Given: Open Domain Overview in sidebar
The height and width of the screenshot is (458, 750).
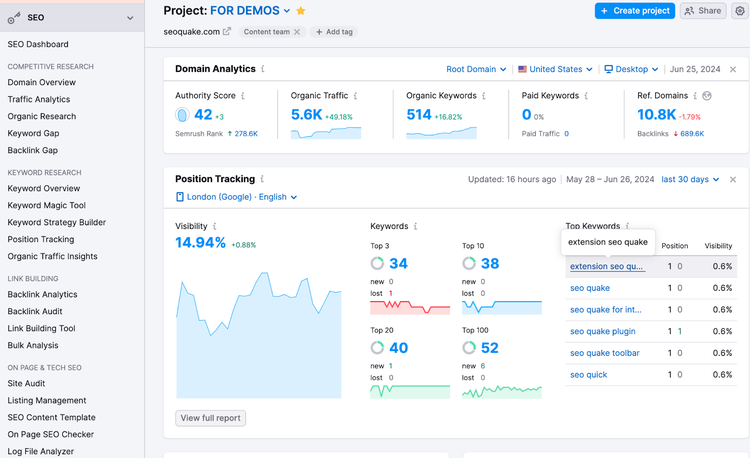Looking at the screenshot, I should 42,82.
